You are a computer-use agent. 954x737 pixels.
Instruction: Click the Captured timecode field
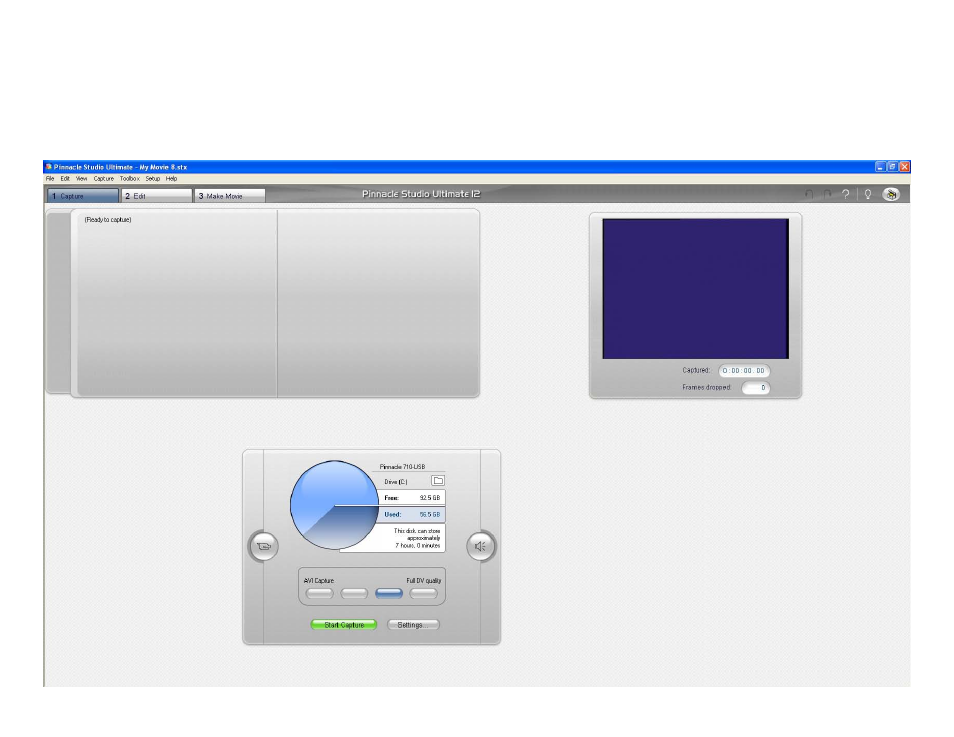point(743,371)
